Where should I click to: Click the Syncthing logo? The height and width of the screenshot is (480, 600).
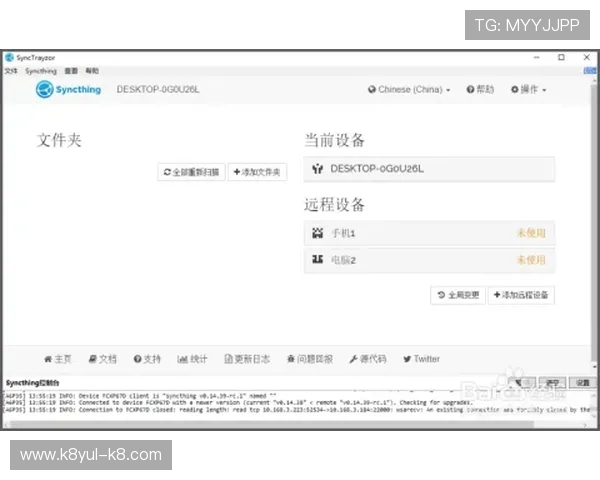pos(68,90)
